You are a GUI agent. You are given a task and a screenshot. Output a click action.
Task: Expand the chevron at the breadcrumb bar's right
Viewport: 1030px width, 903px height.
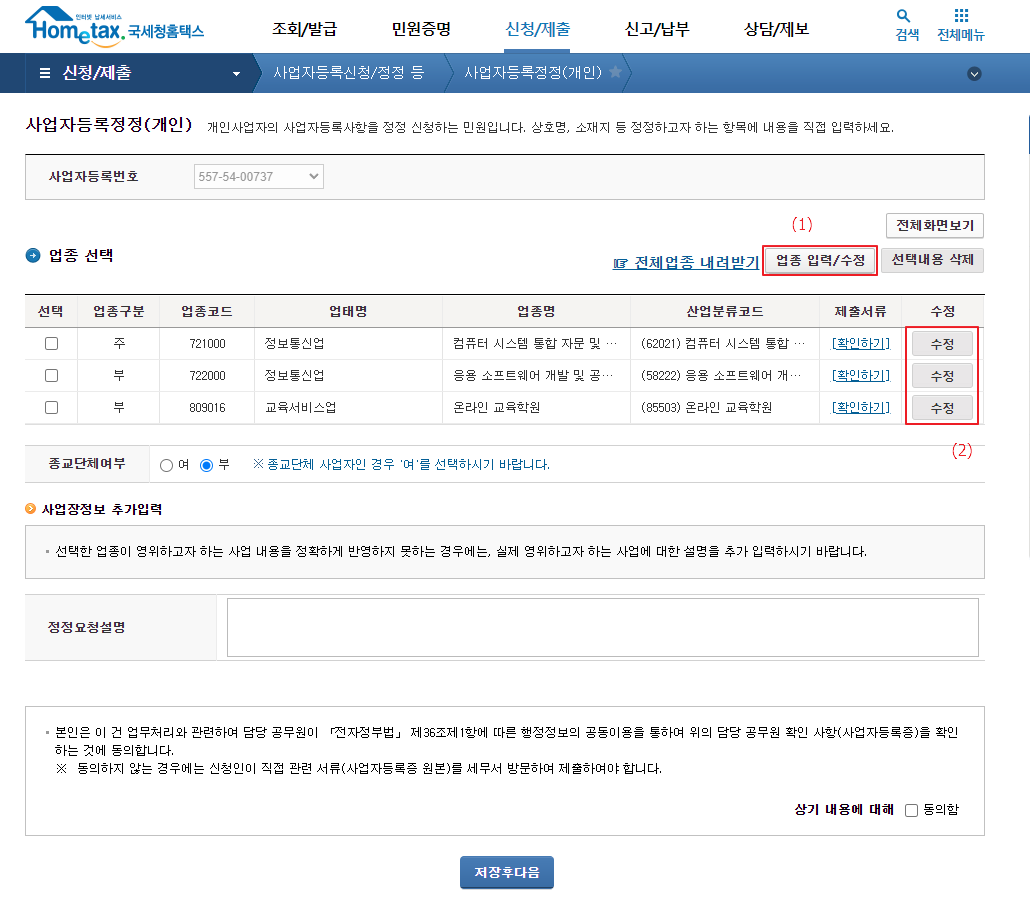[x=974, y=73]
